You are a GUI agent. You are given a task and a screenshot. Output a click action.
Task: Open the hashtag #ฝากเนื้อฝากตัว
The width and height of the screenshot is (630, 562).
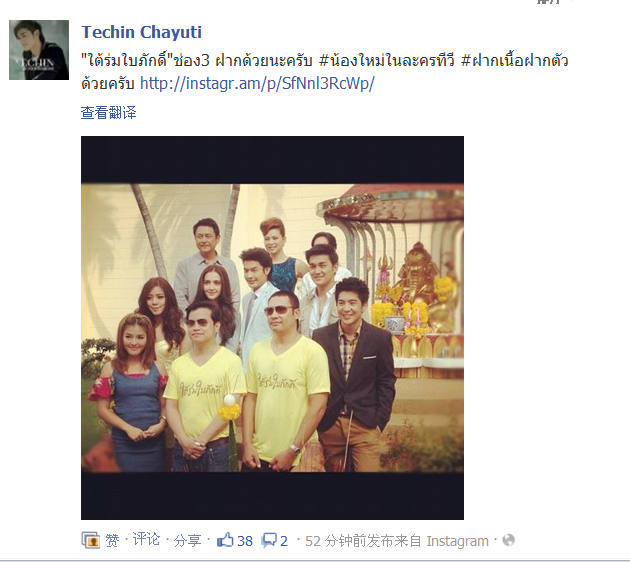tap(515, 61)
